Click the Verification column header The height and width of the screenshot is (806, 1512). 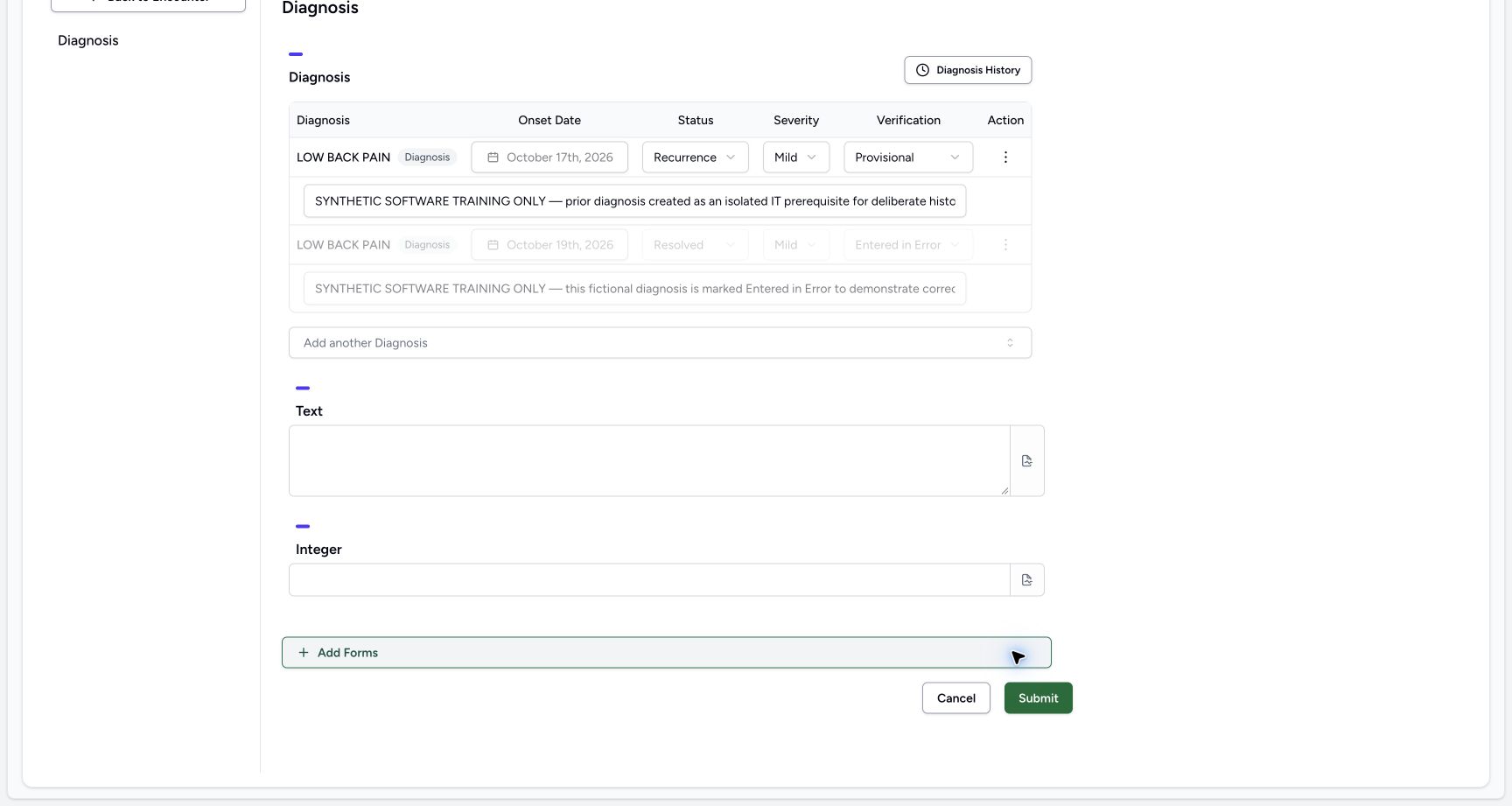(908, 120)
